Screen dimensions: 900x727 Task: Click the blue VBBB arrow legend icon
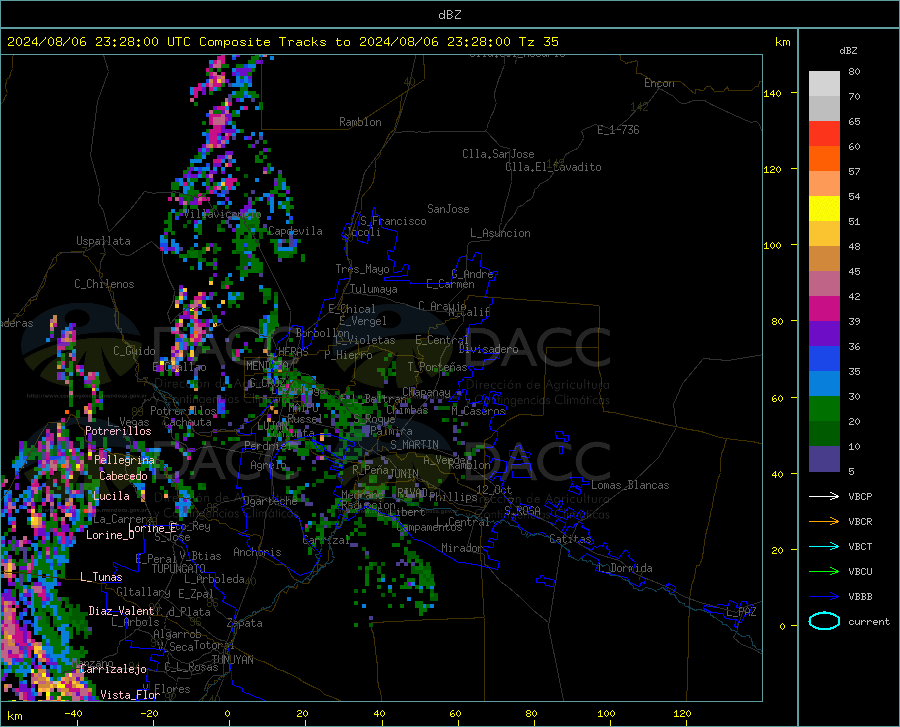point(824,597)
